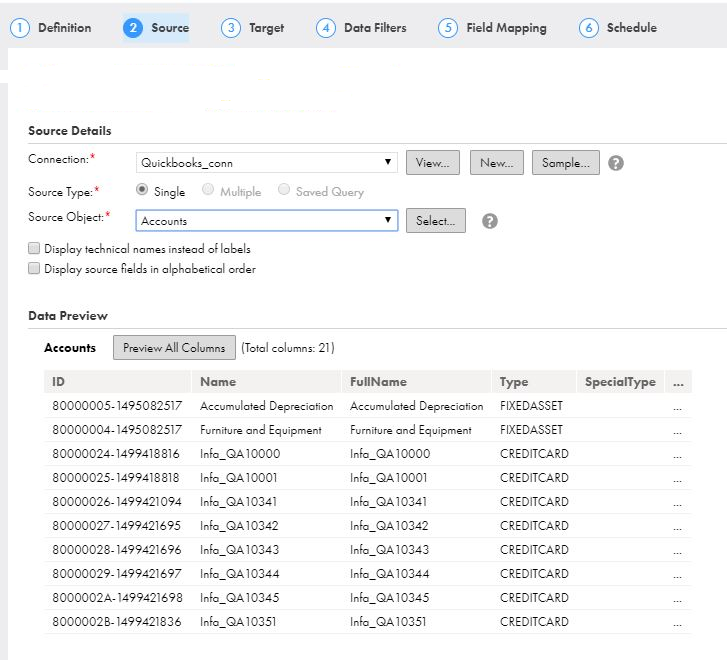Click the step 6 circle icon
The height and width of the screenshot is (660, 727).
point(588,28)
